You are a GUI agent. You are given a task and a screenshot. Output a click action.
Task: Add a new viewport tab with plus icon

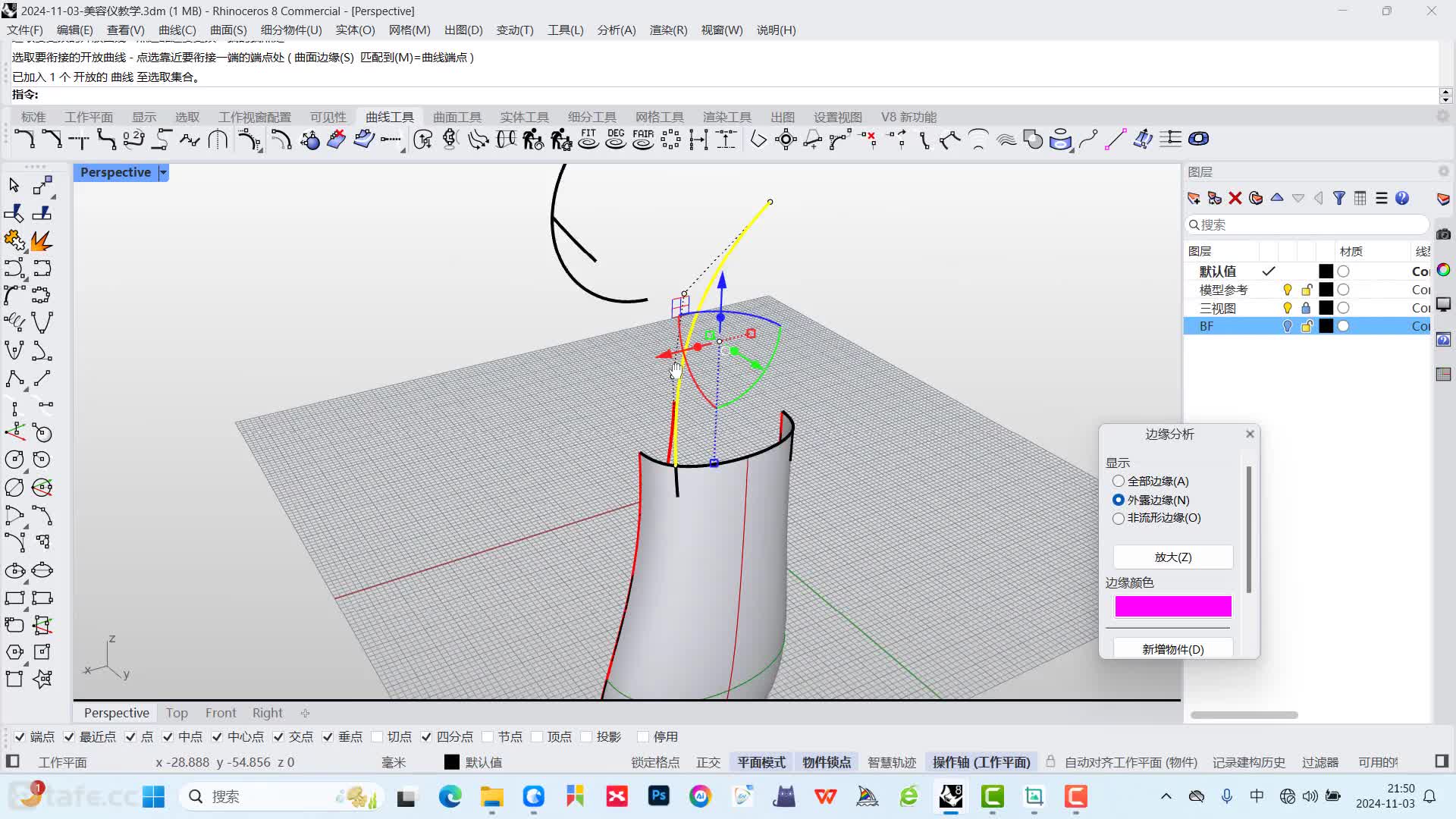coord(305,713)
